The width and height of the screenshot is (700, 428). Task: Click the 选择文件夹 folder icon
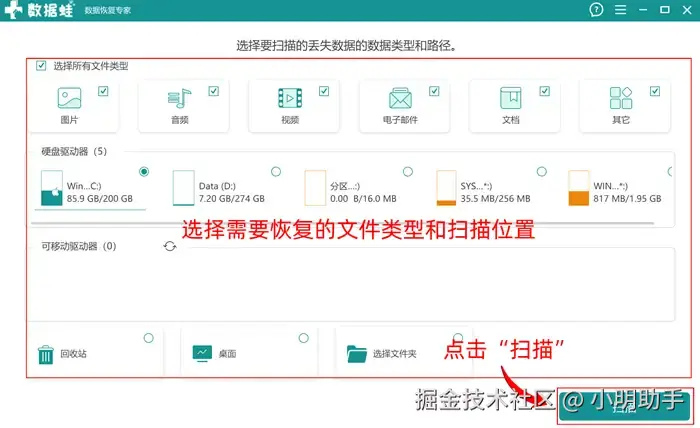pyautogui.click(x=357, y=354)
